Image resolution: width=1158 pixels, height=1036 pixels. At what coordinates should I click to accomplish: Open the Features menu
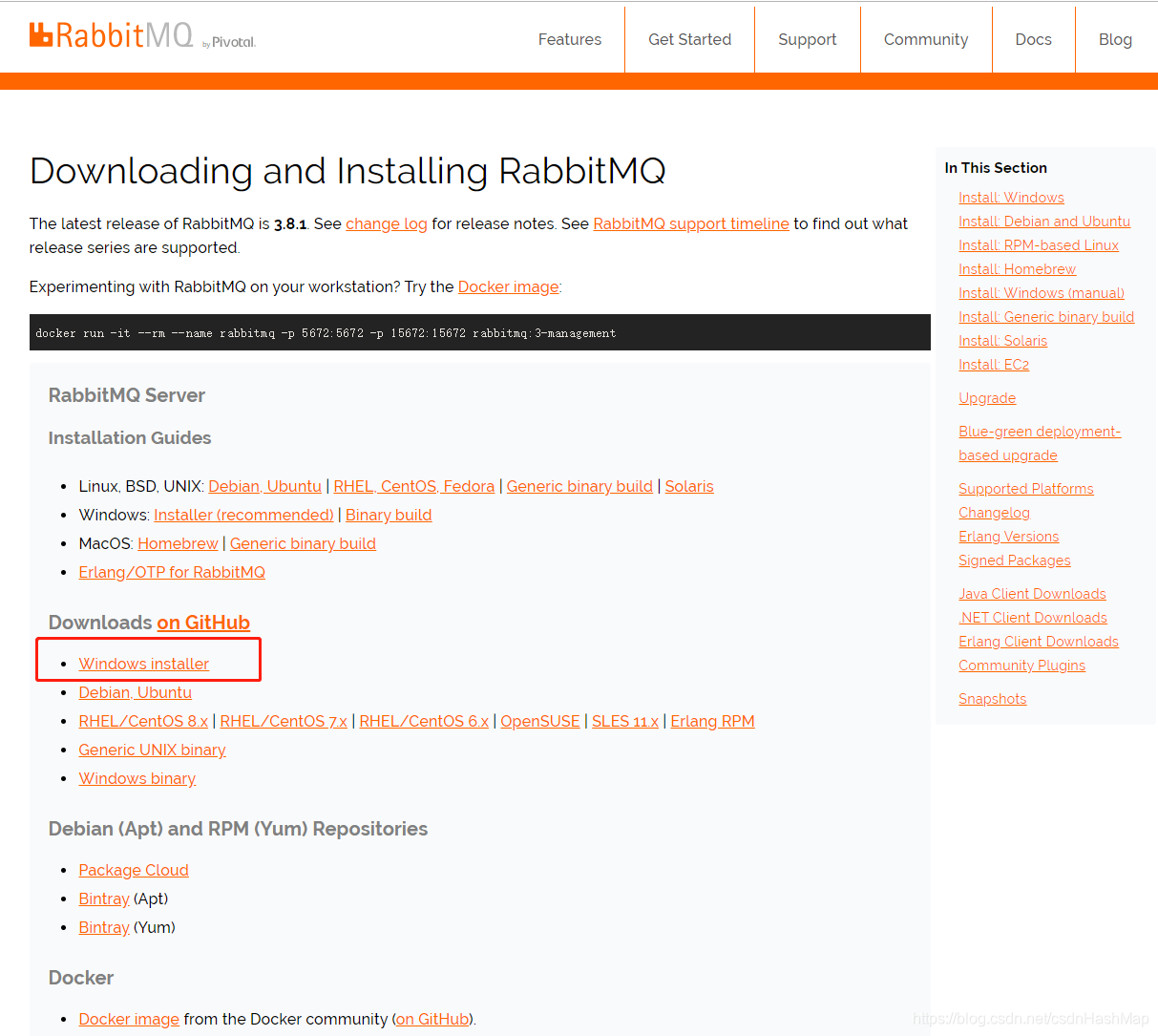[x=570, y=39]
